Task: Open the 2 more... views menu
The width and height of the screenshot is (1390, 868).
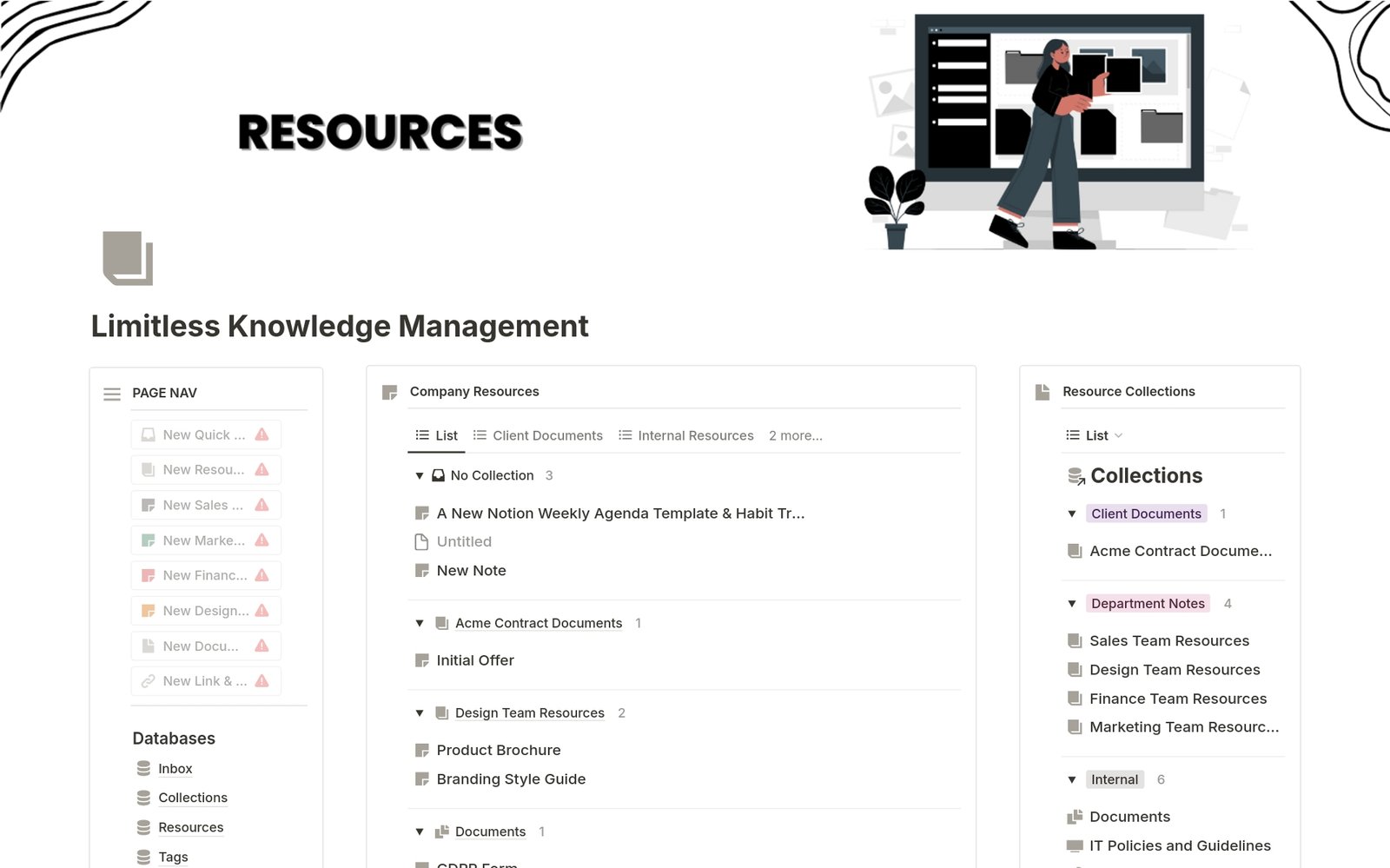Action: 795,435
